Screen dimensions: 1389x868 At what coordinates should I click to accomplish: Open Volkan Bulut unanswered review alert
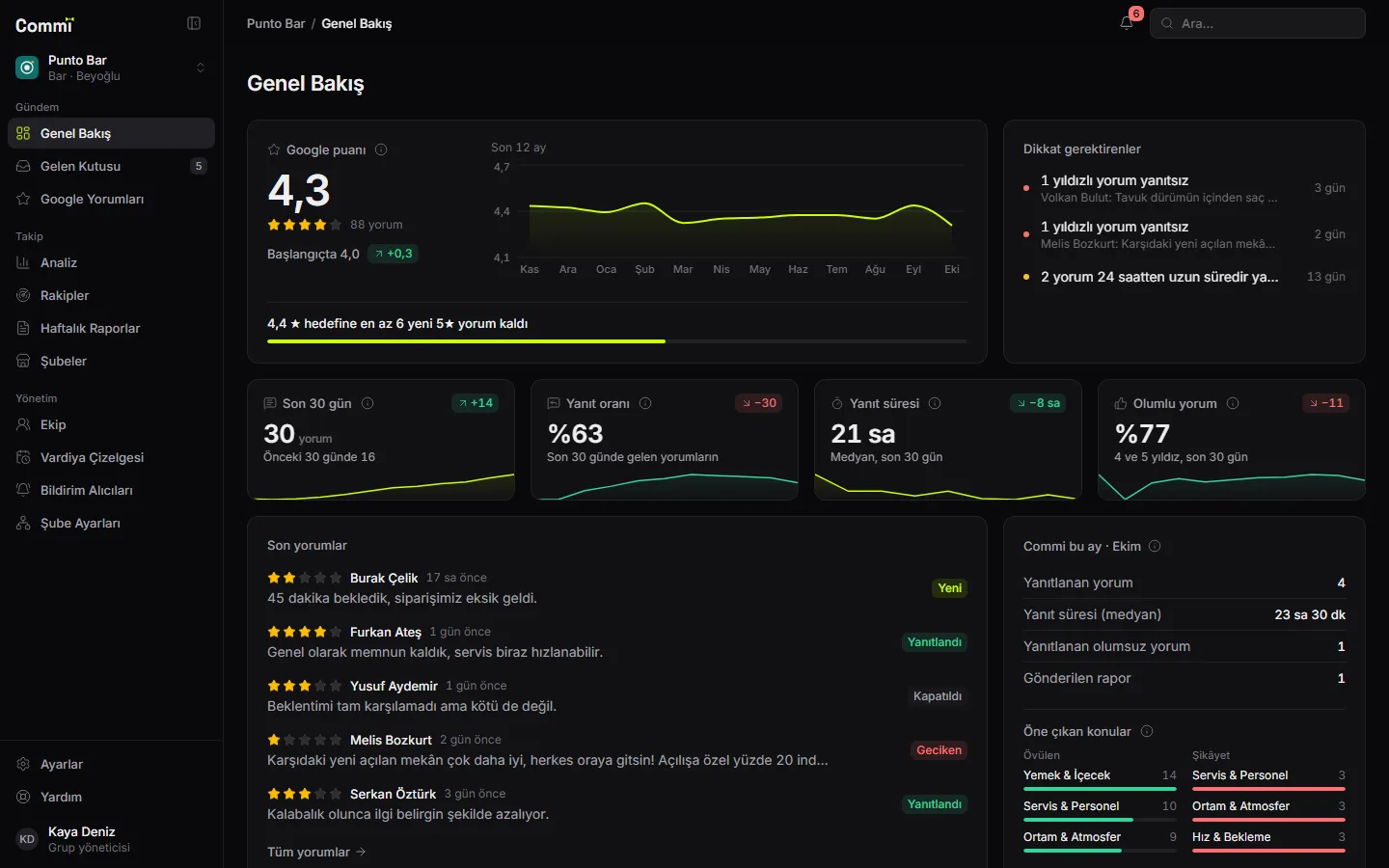point(1185,188)
